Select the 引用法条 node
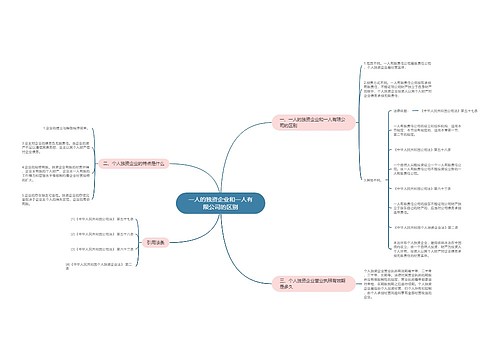Screen dimensions: 500x360 coord(156,243)
